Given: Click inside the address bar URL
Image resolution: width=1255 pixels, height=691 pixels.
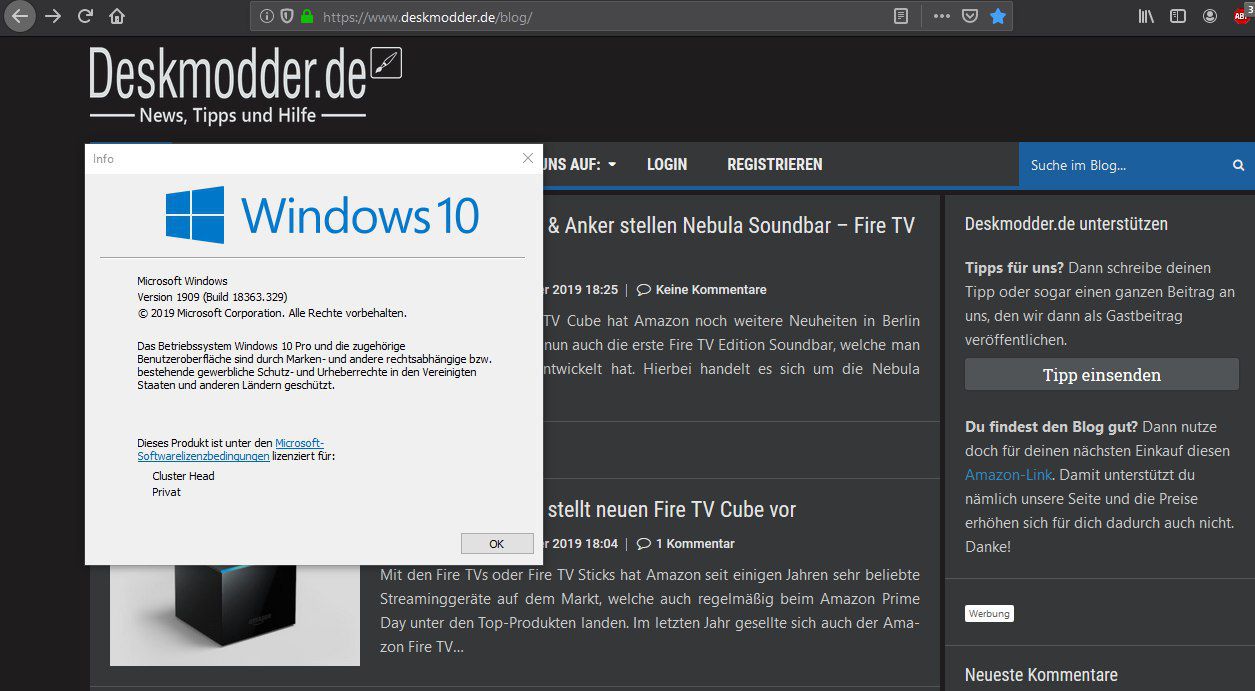Looking at the screenshot, I should point(600,17).
